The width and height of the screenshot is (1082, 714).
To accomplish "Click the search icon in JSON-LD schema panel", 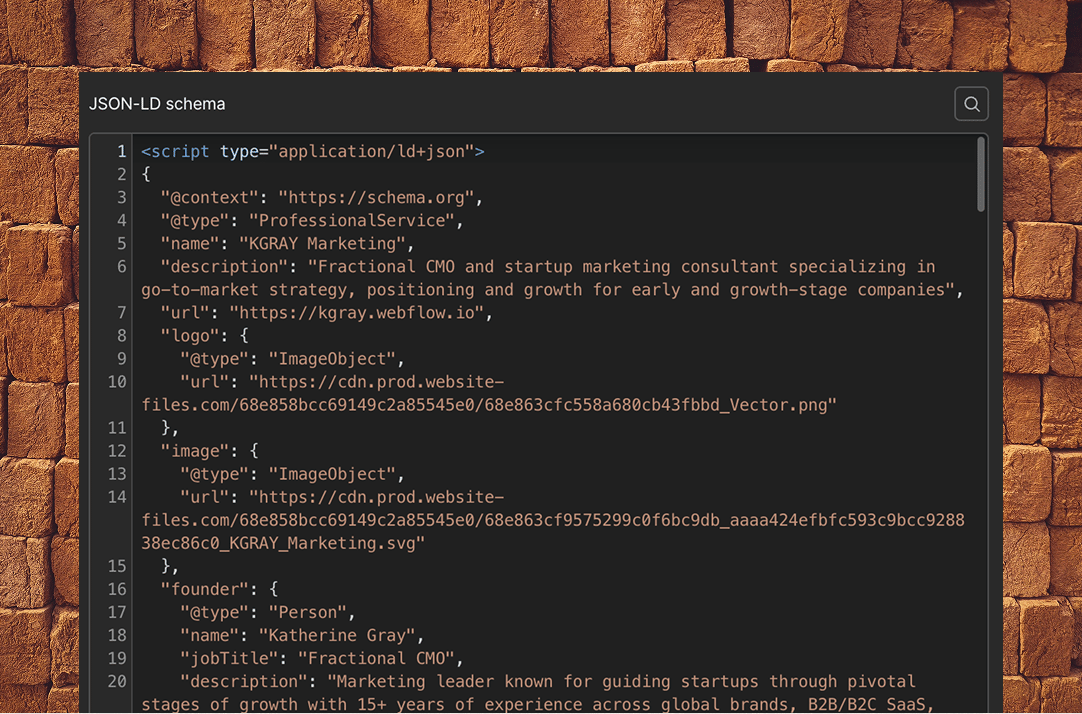I will (971, 104).
